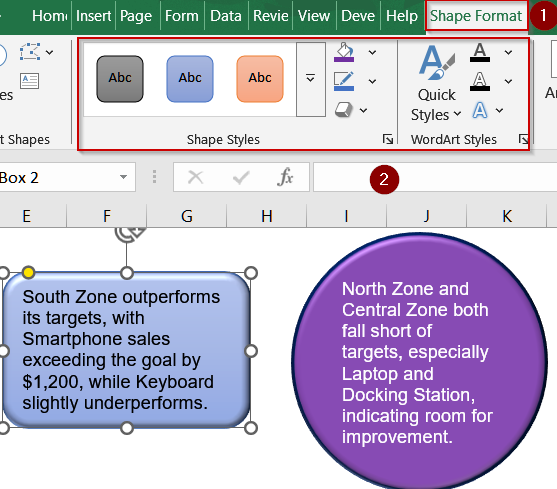The height and width of the screenshot is (489, 557).
Task: Click the Text Outline letter A icon
Action: point(480,81)
